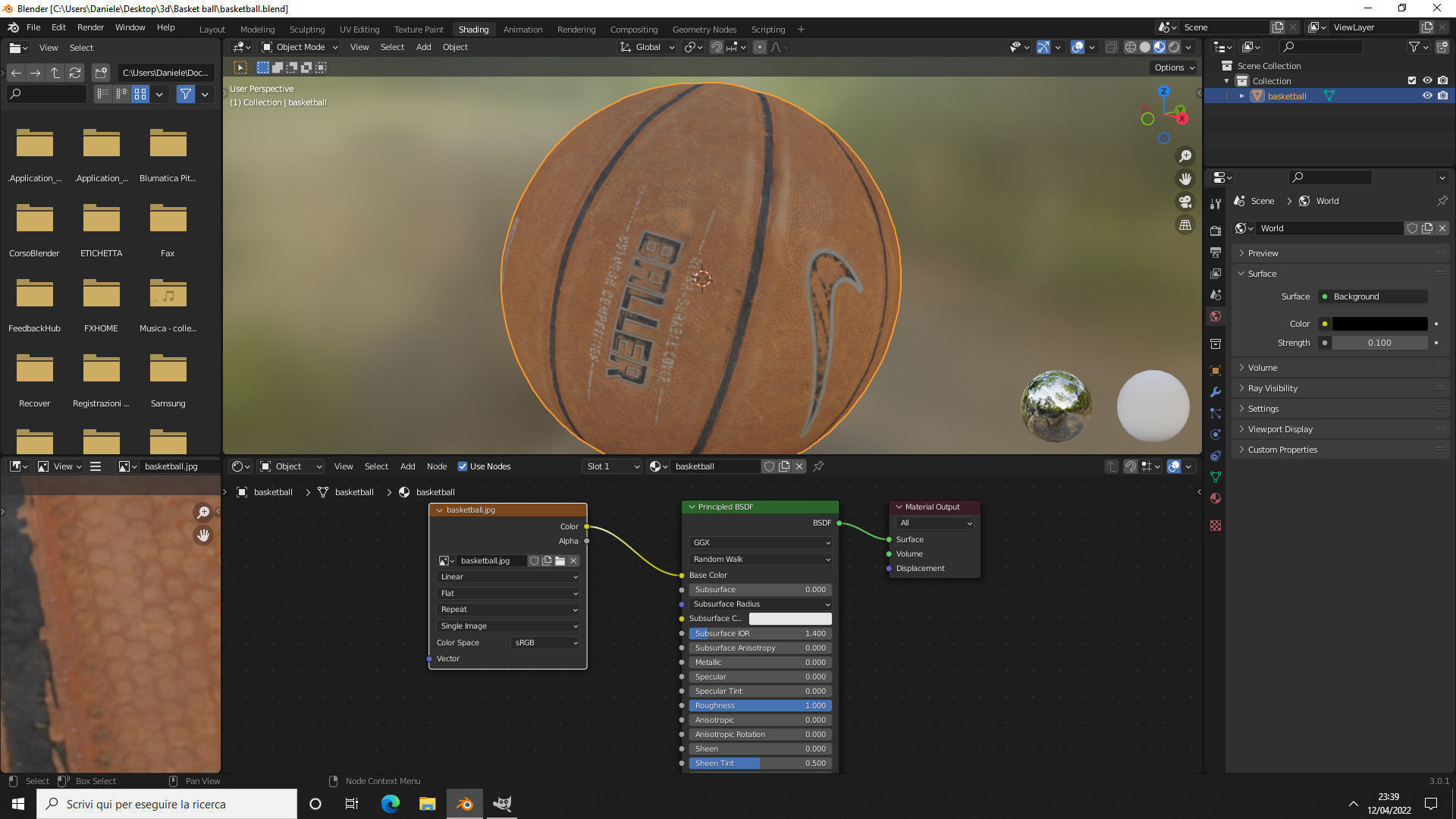
Task: Select wireframe viewport shading
Action: pyautogui.click(x=1131, y=47)
